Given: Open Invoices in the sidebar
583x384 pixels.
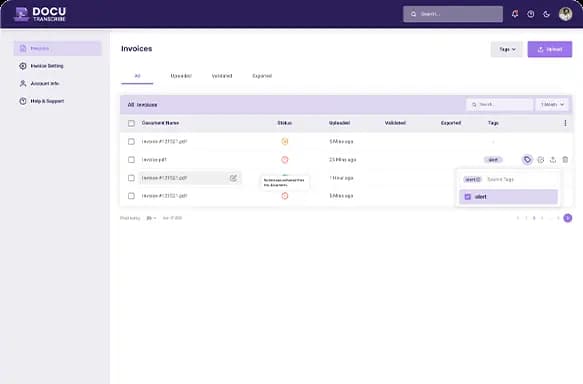Looking at the screenshot, I should pos(58,48).
